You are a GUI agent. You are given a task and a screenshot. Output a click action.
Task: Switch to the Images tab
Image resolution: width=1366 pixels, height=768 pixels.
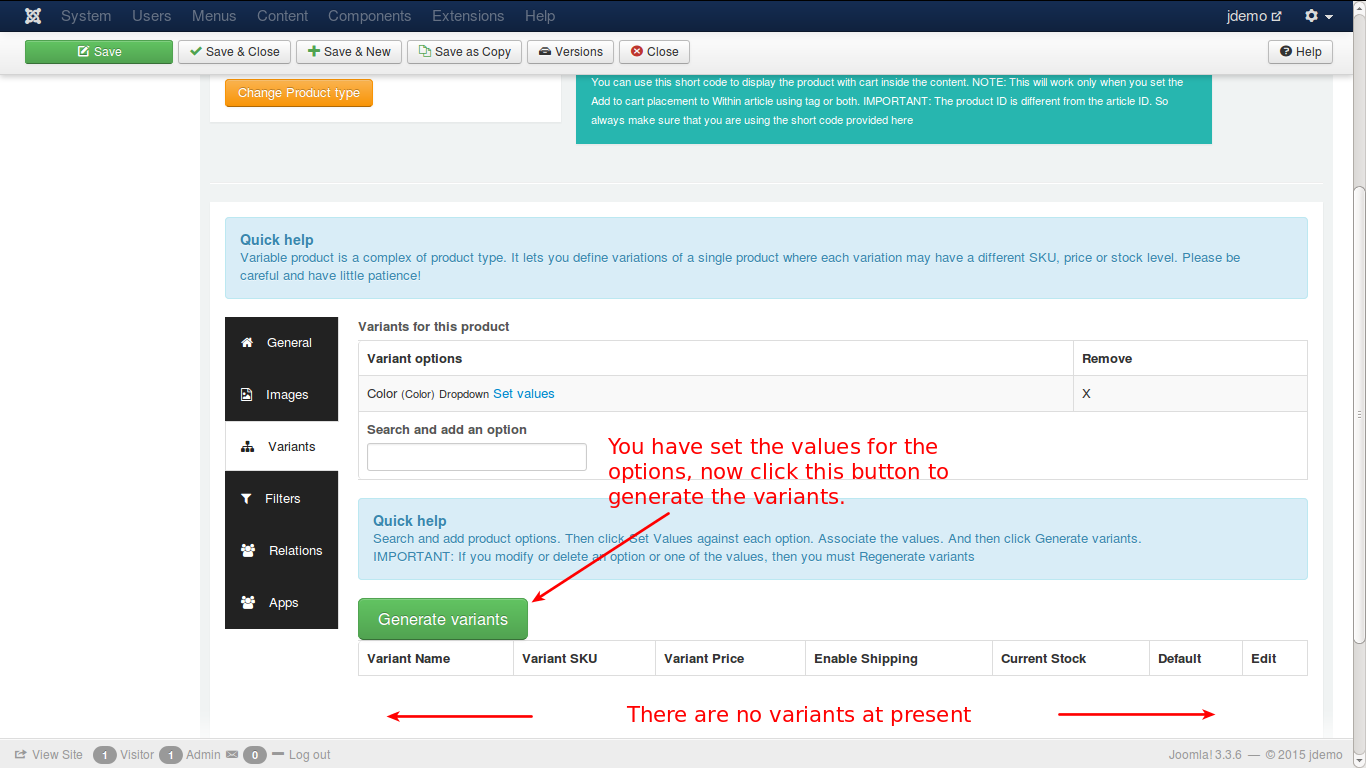pyautogui.click(x=282, y=395)
